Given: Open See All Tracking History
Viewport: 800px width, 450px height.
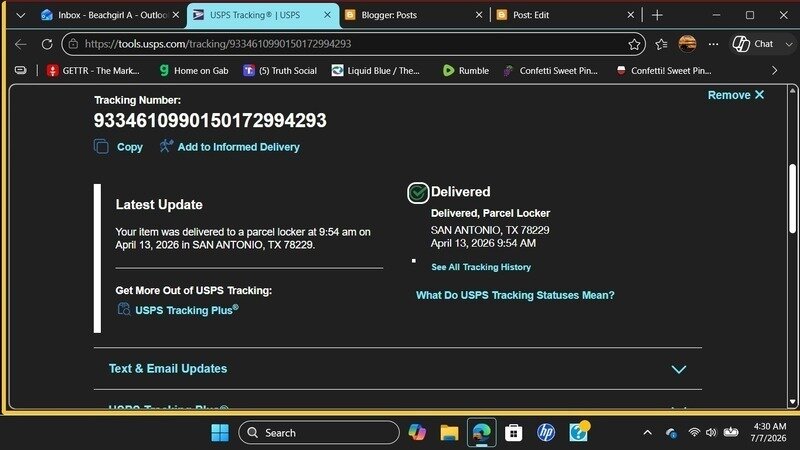Looking at the screenshot, I should (x=481, y=267).
